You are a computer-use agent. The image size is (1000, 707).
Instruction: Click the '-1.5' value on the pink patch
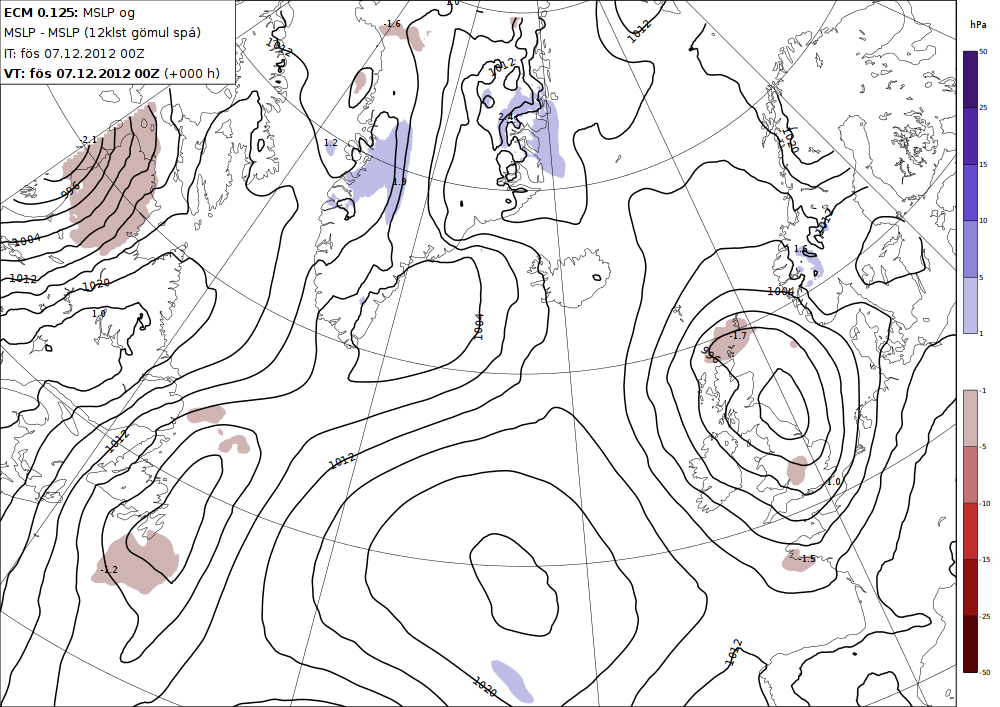point(807,558)
